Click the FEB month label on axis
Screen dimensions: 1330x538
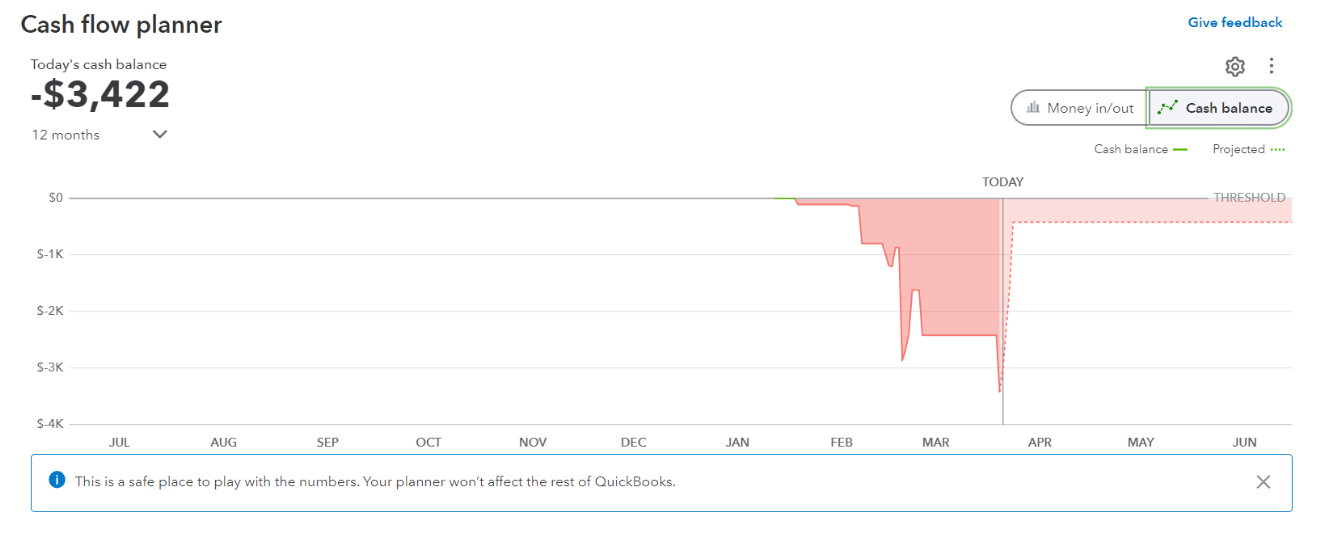click(842, 442)
